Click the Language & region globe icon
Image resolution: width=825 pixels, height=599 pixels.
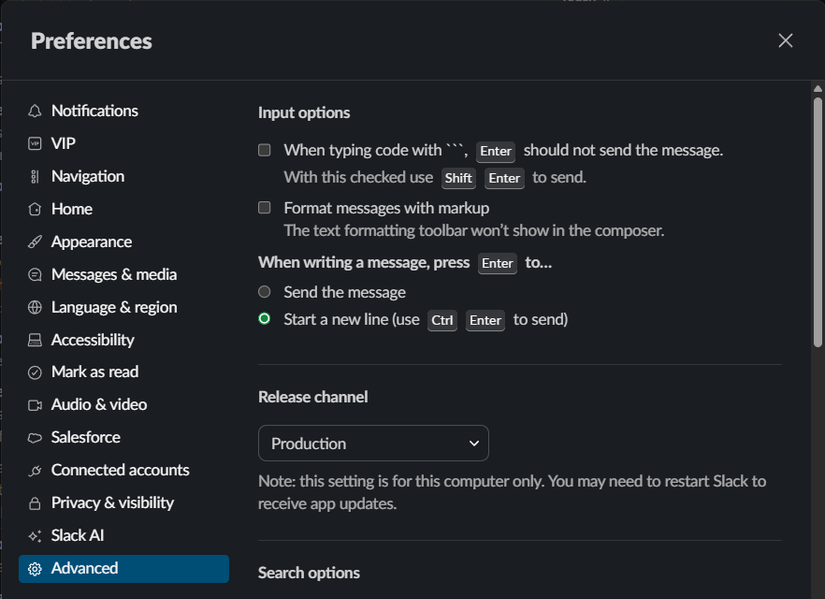click(x=34, y=306)
